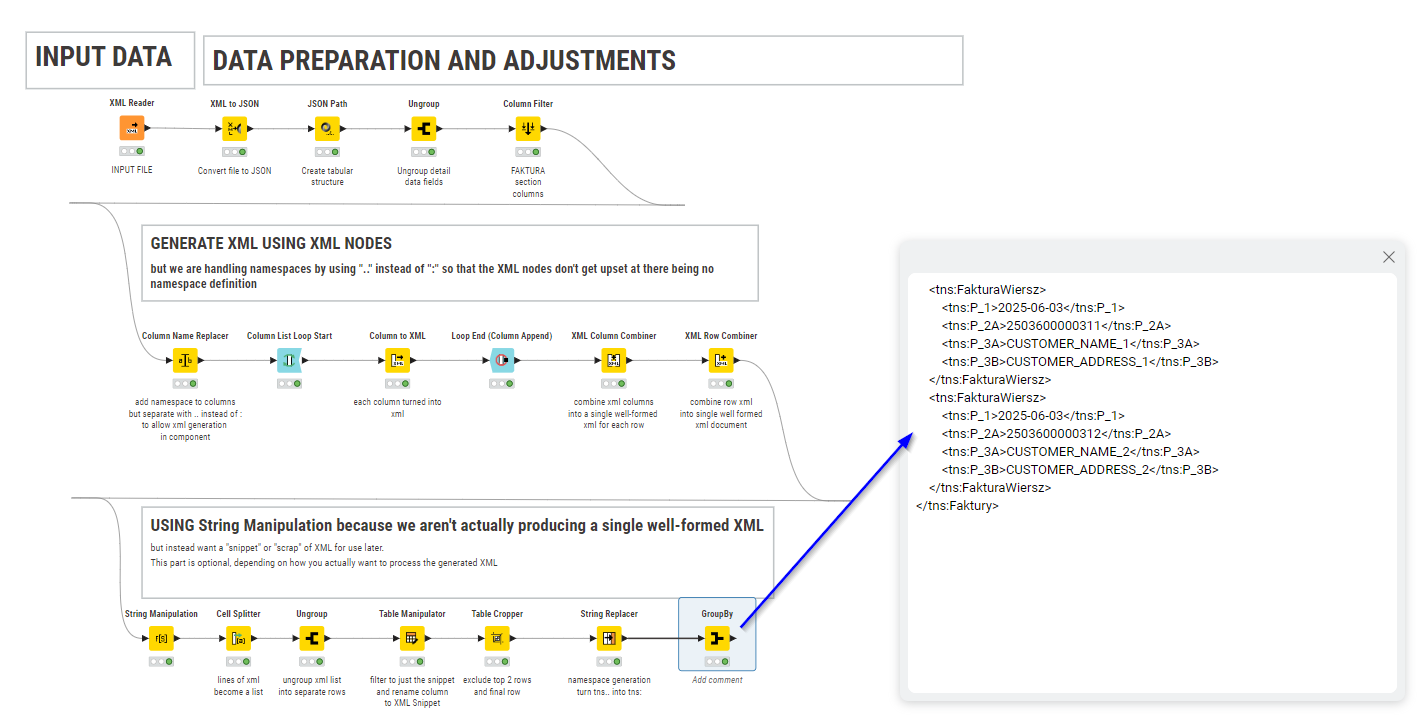Select the XML Reader node icon
Screen dimensions: 1427x718
pyautogui.click(x=132, y=128)
